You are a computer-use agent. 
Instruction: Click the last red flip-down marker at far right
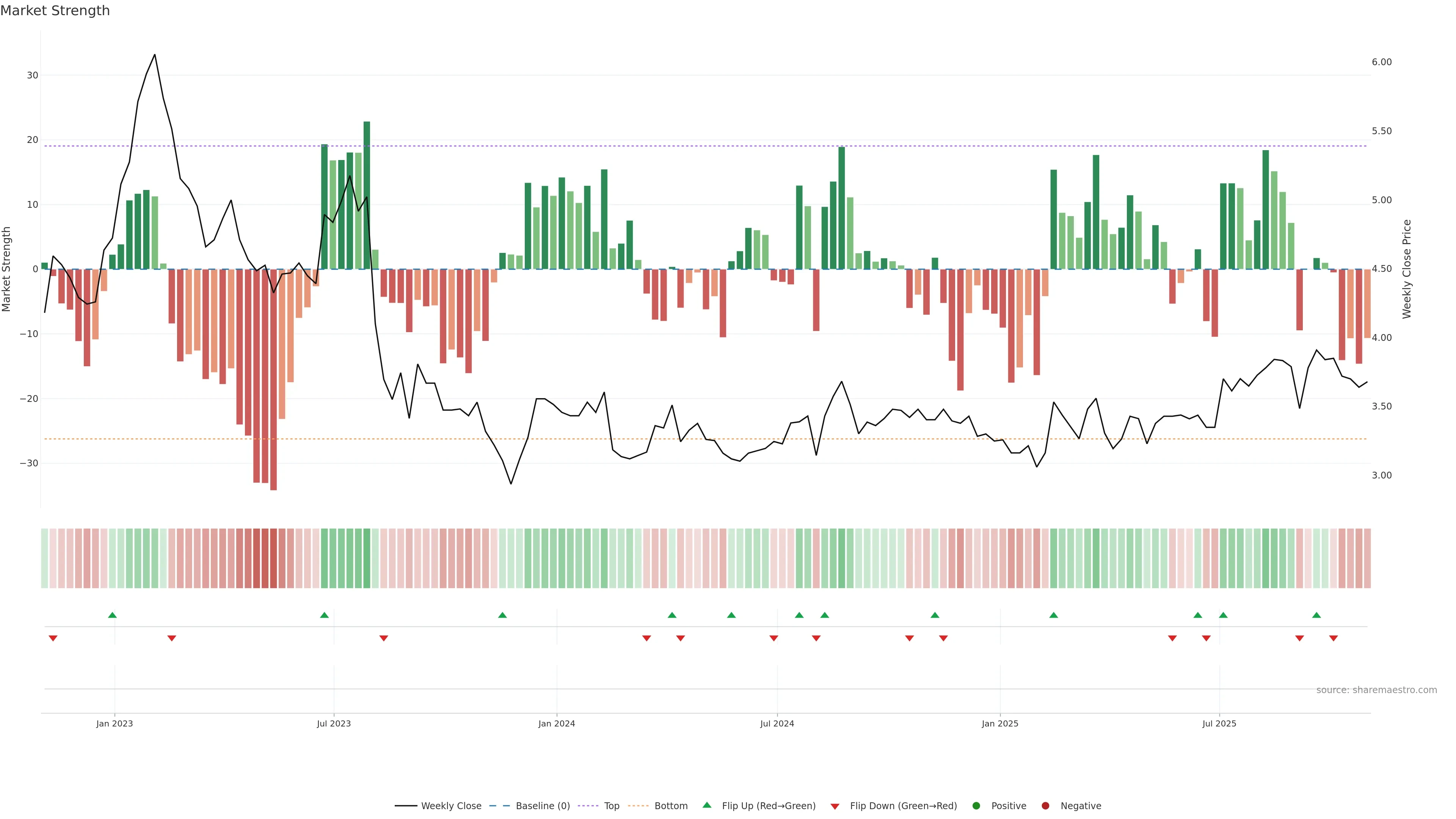click(1334, 638)
